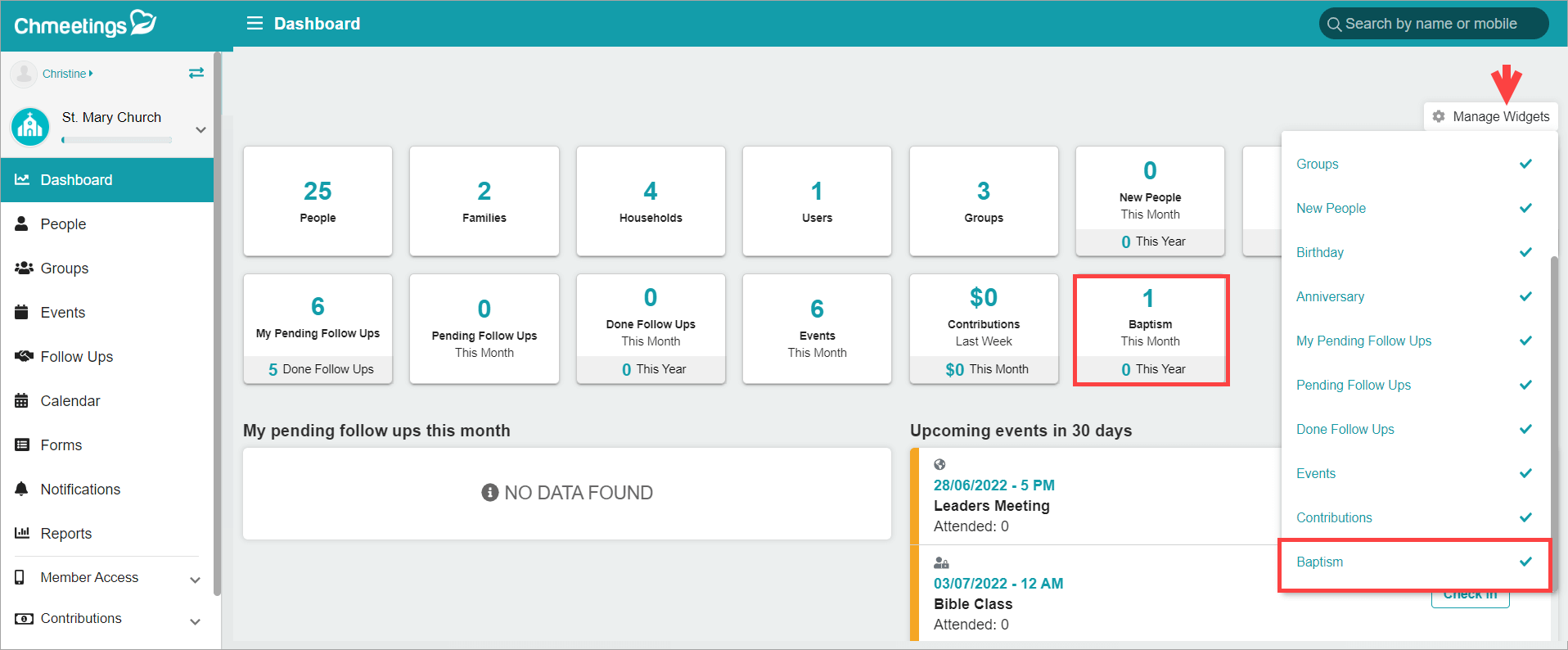Expand the St. Mary Church chevron
This screenshot has height=650, width=1568.
(x=201, y=129)
